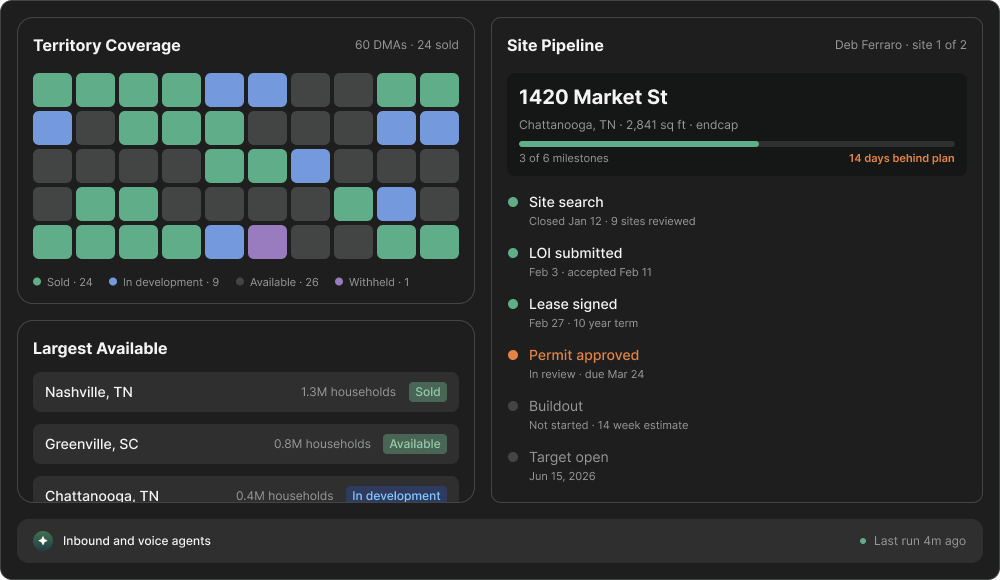Click the Largest Available title

(100, 348)
